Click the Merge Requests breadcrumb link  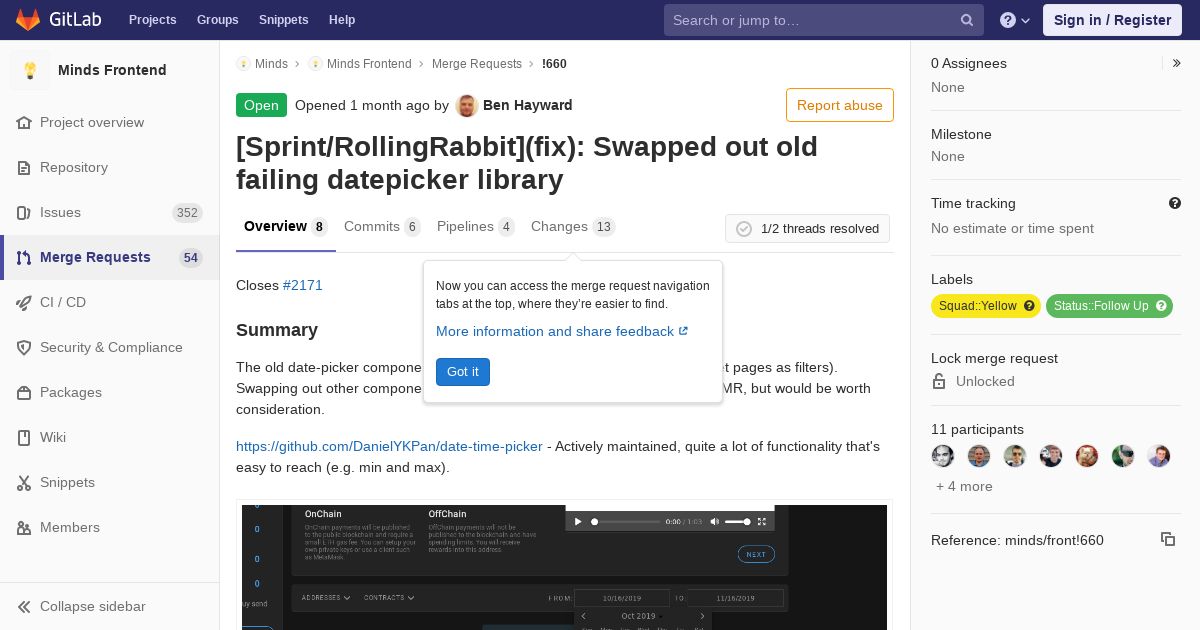[x=477, y=64]
